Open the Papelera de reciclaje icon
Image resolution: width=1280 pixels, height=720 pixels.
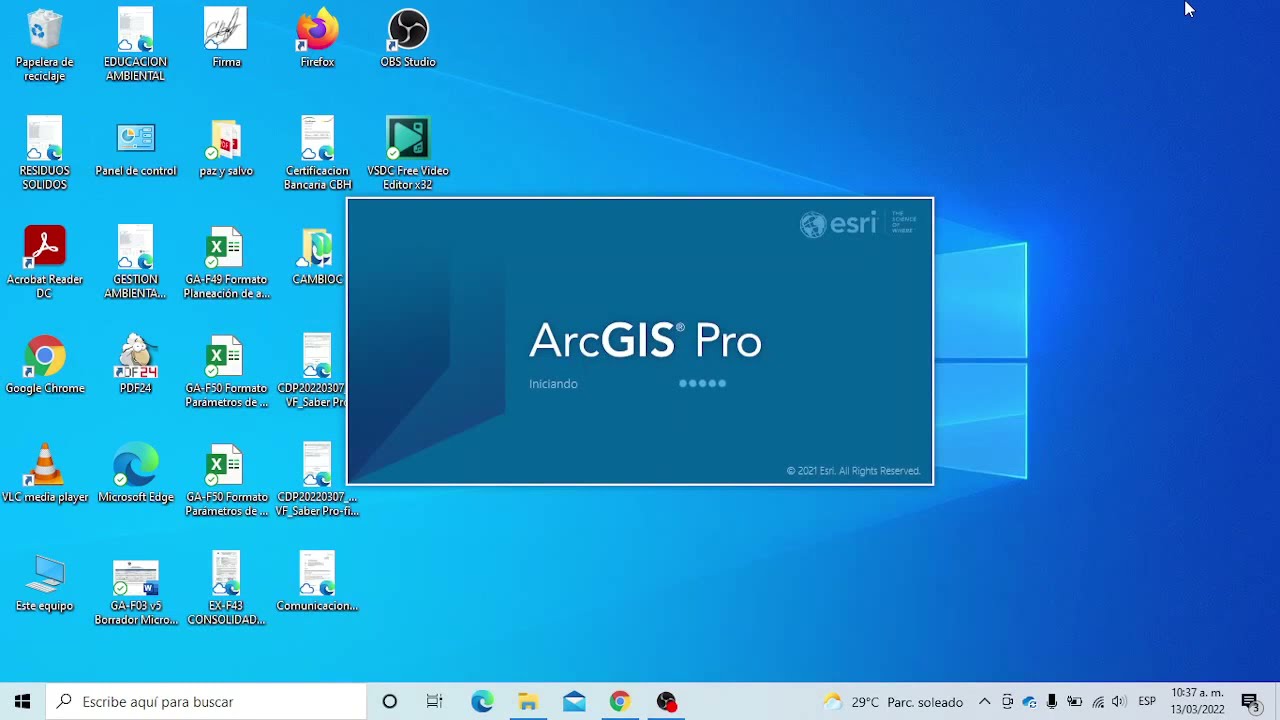point(45,45)
